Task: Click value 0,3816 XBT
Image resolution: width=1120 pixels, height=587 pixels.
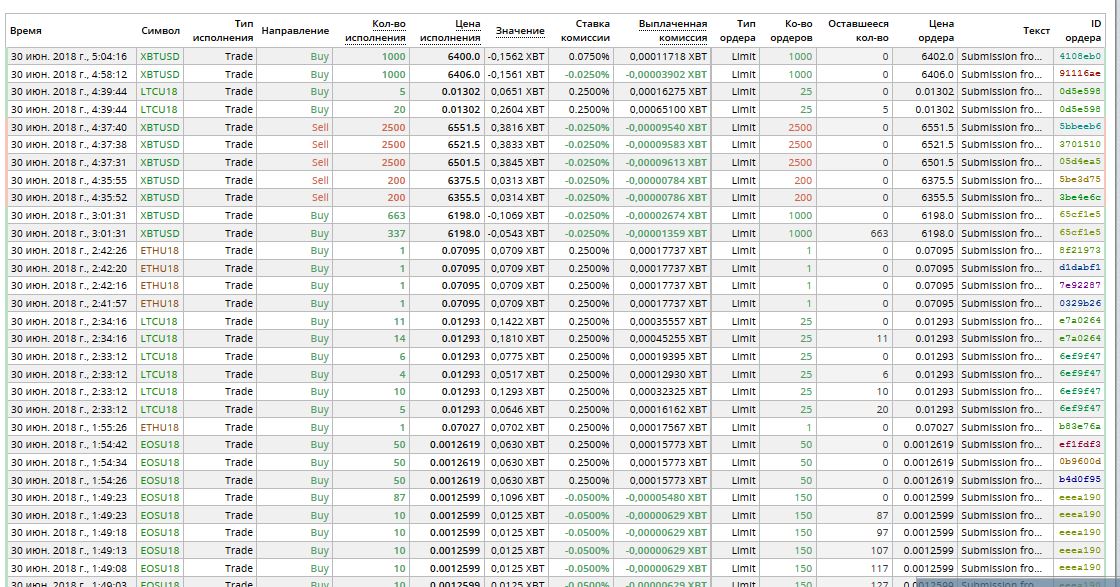Action: 517,127
